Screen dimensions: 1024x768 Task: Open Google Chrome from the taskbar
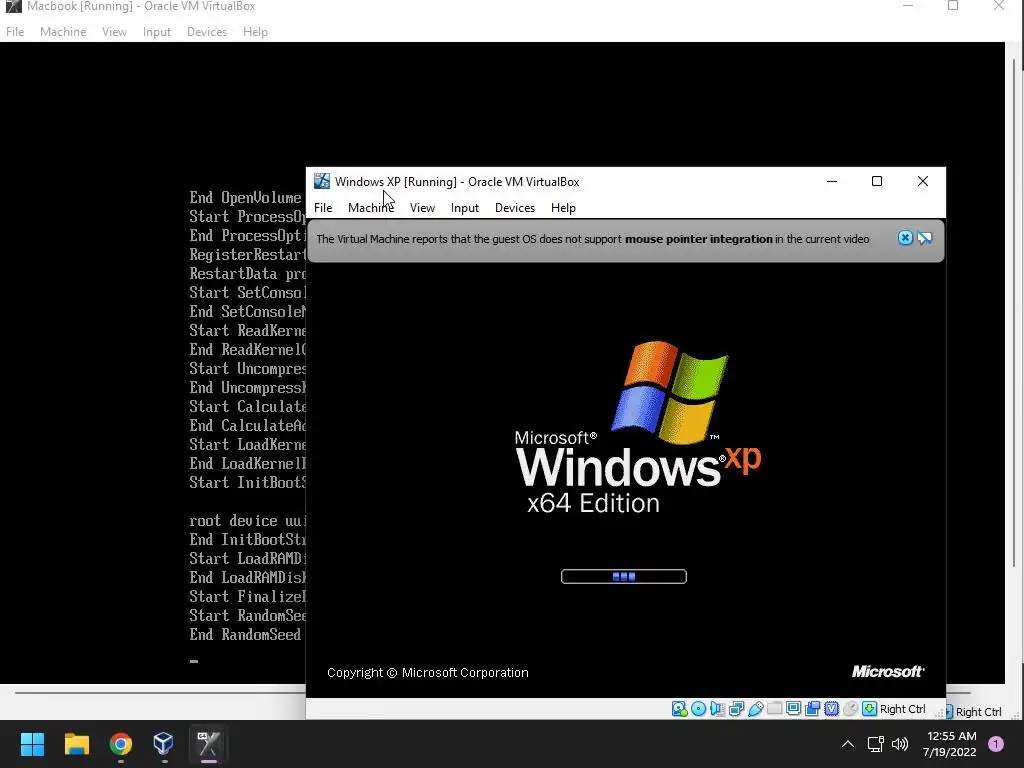pyautogui.click(x=121, y=744)
